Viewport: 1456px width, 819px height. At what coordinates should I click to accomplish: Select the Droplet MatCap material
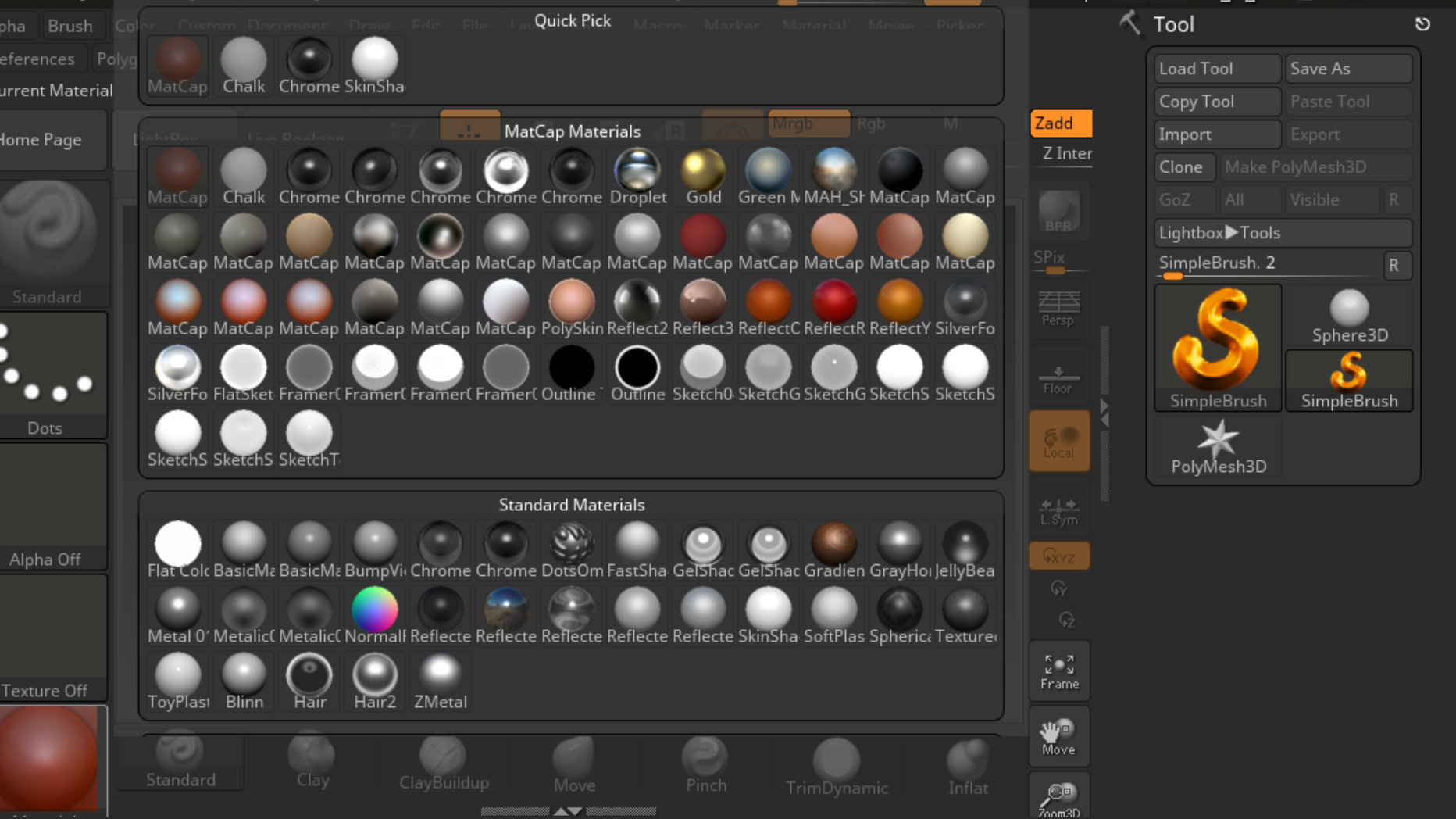click(637, 177)
